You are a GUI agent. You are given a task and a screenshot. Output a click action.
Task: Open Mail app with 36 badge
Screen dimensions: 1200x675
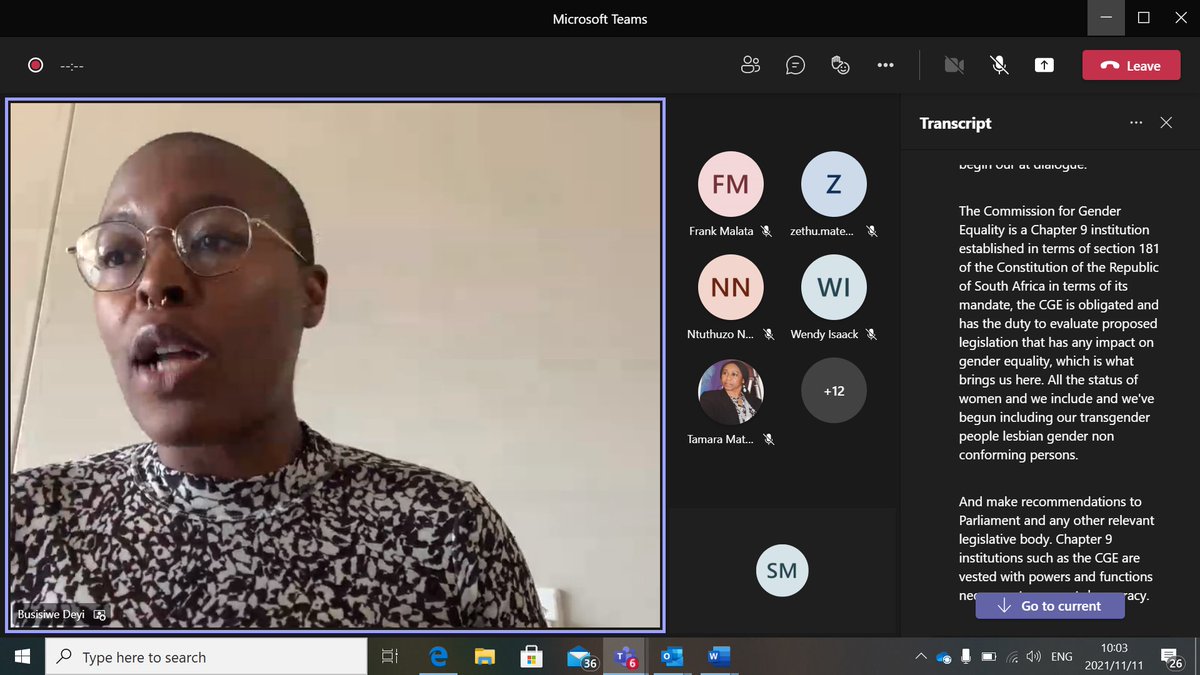click(580, 657)
